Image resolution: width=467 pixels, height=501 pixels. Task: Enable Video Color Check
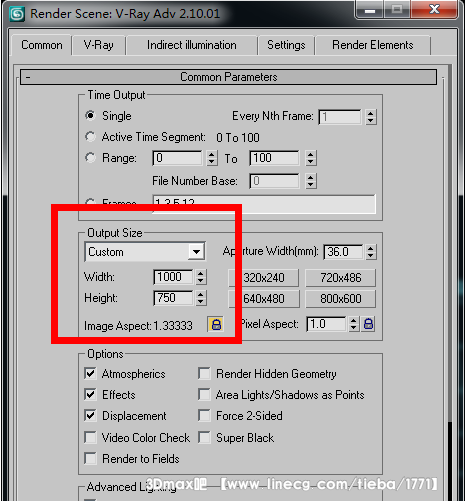click(90, 437)
